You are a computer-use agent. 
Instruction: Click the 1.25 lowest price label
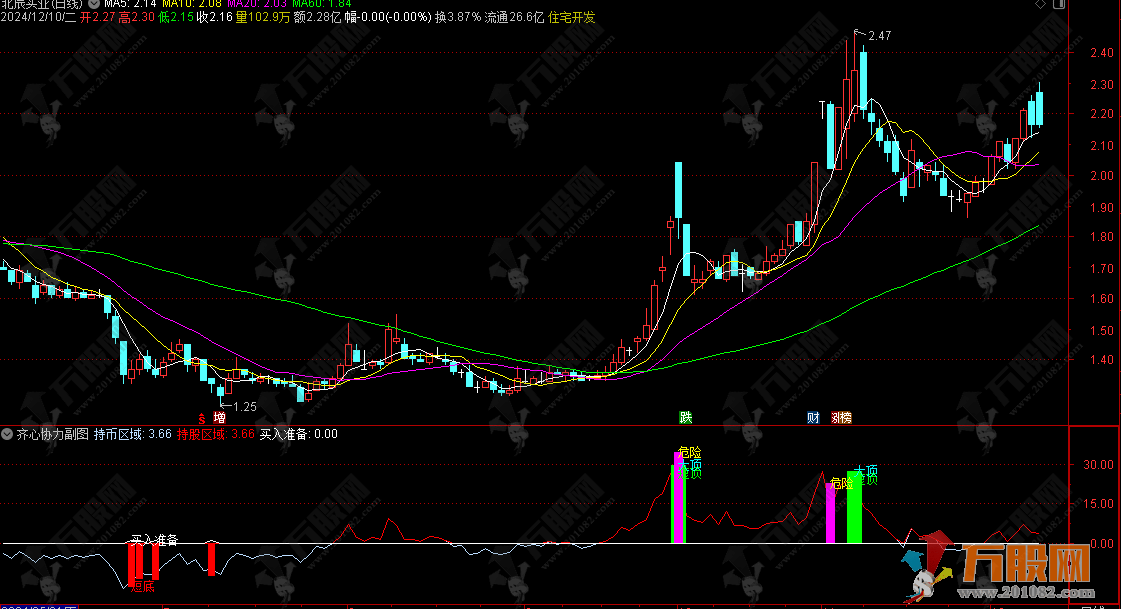tap(245, 407)
